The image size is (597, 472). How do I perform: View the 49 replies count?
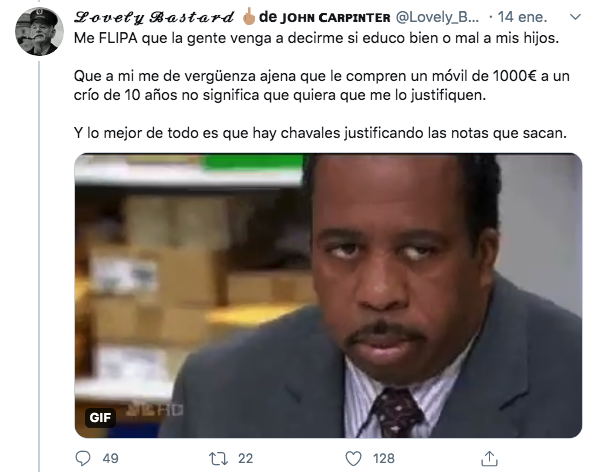tap(110, 459)
